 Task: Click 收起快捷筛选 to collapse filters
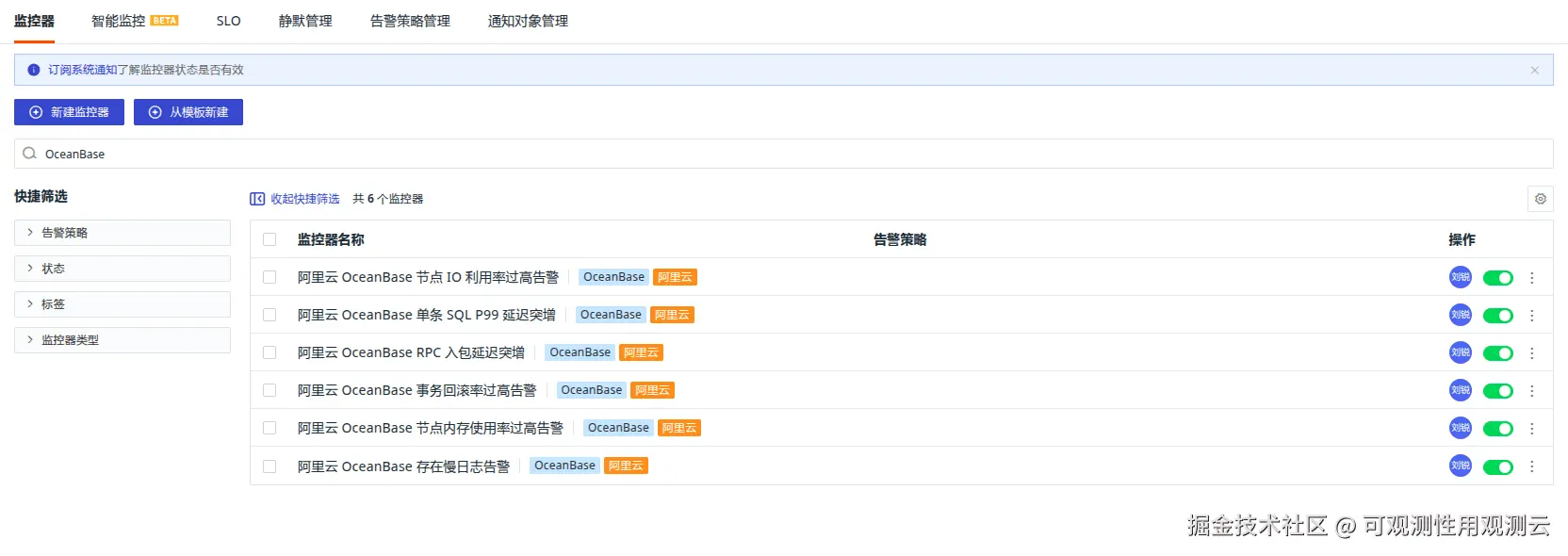(x=305, y=199)
